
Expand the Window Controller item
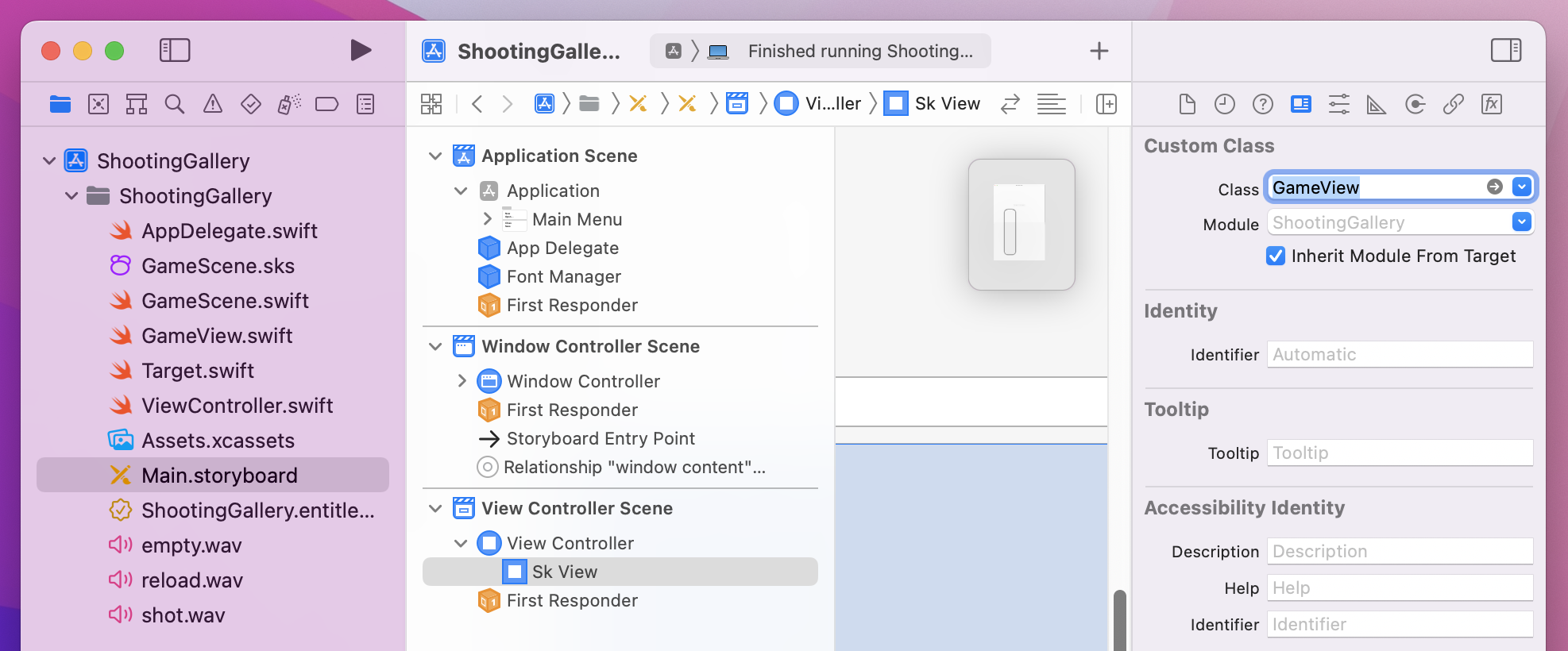462,381
